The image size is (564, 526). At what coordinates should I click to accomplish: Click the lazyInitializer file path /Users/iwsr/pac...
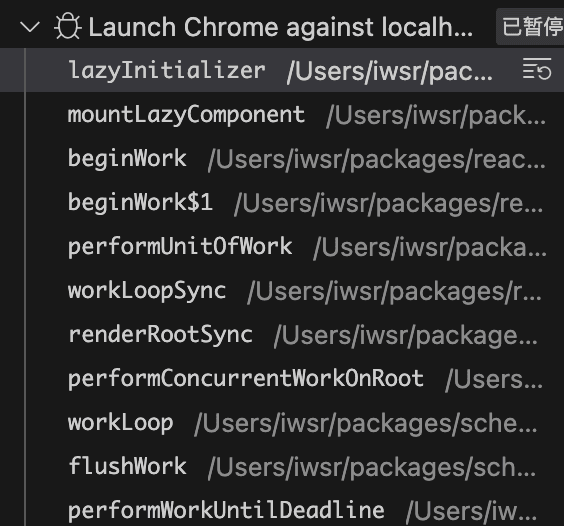390,72
